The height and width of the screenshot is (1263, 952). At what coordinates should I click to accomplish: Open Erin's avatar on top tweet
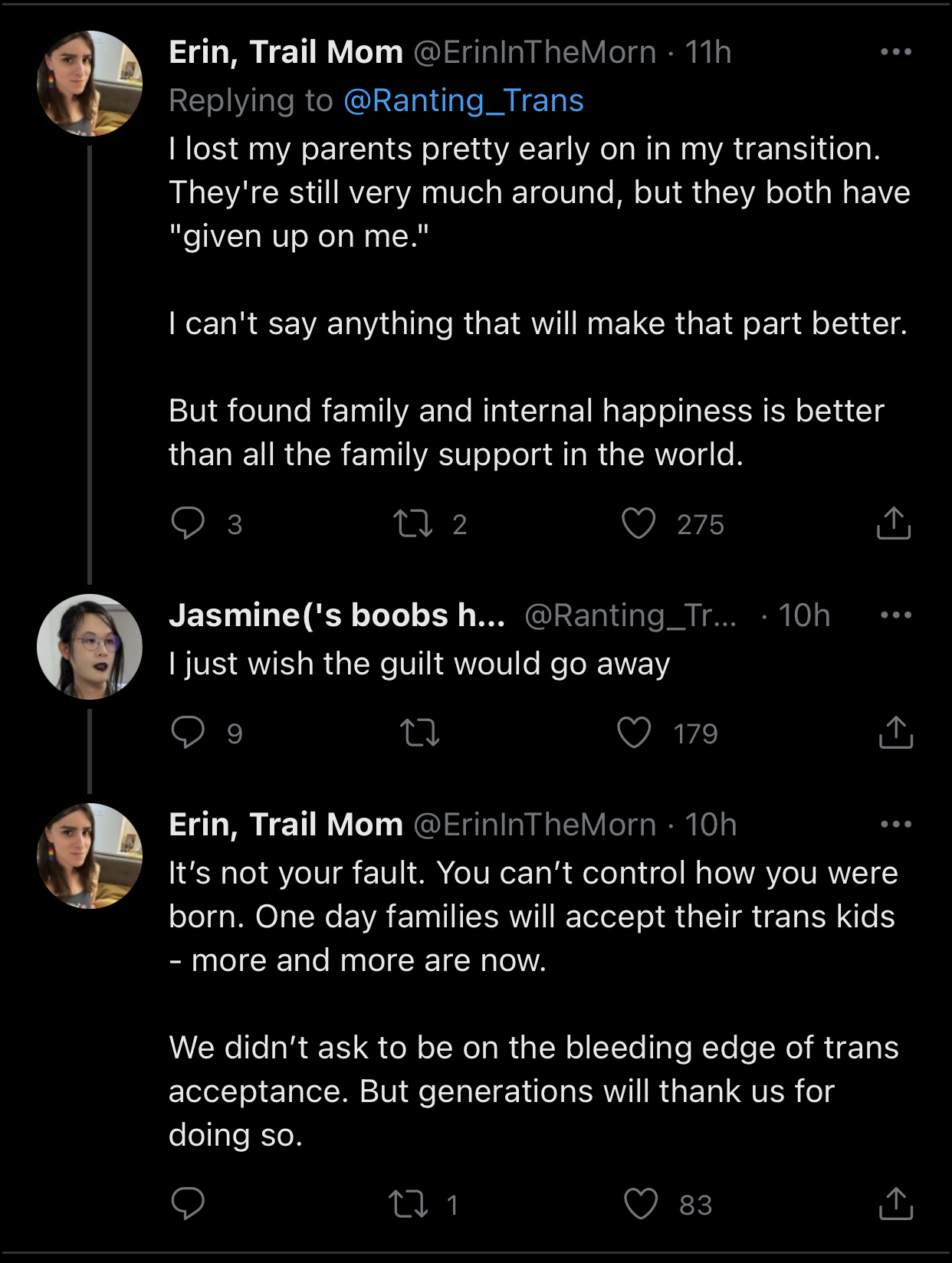pos(90,84)
